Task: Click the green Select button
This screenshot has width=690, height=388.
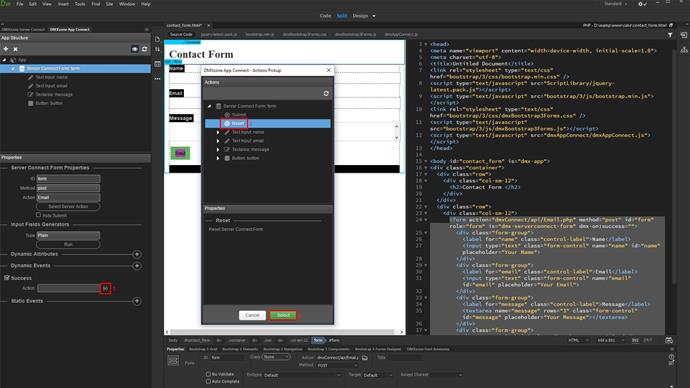Action: click(283, 315)
